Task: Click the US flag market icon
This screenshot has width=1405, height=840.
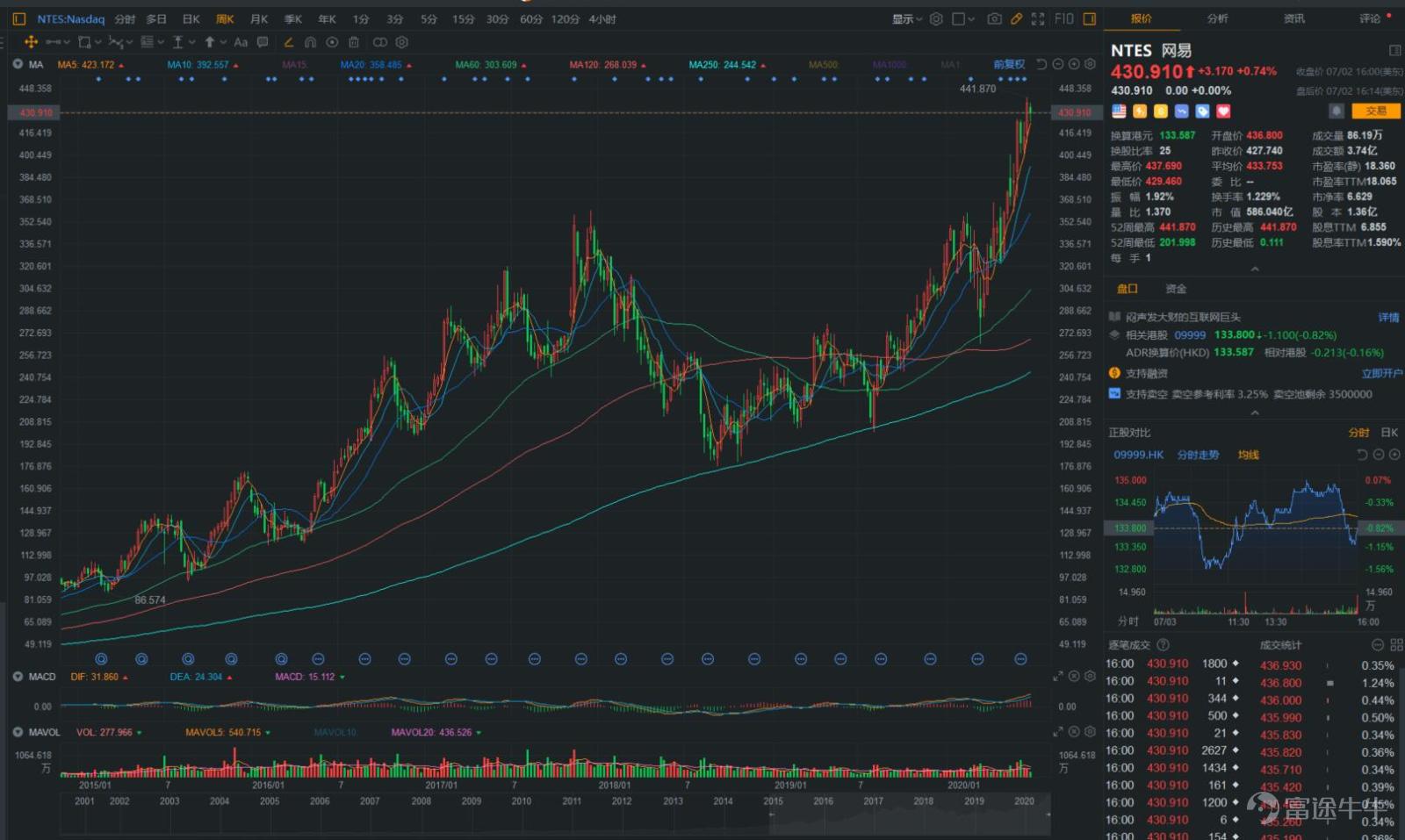Action: pos(1119,111)
